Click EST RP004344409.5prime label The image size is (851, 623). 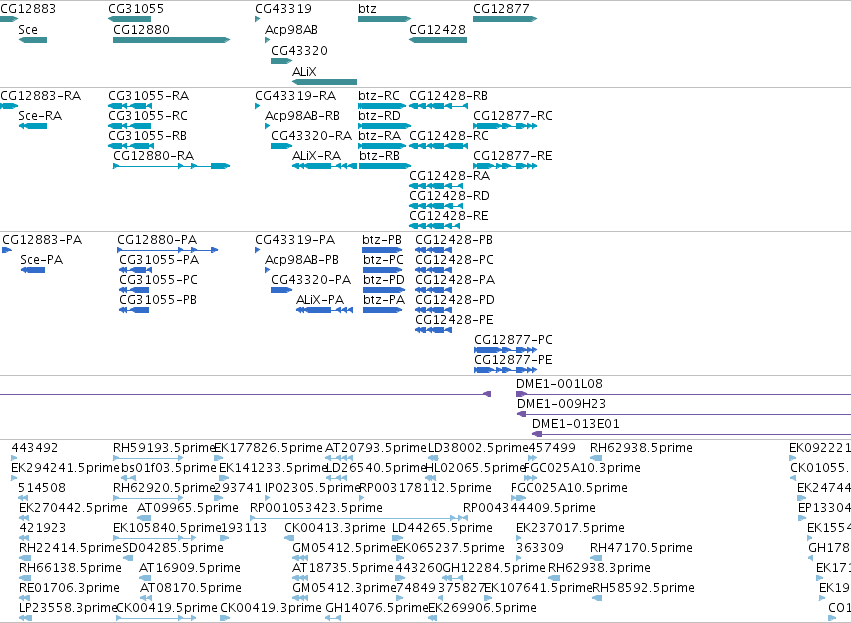(x=529, y=508)
